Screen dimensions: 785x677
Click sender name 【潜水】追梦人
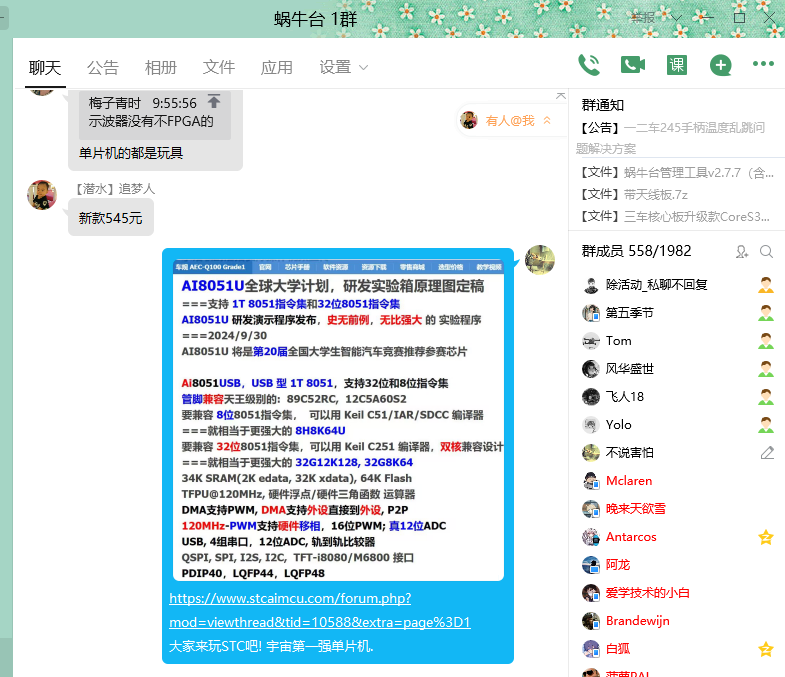click(115, 189)
